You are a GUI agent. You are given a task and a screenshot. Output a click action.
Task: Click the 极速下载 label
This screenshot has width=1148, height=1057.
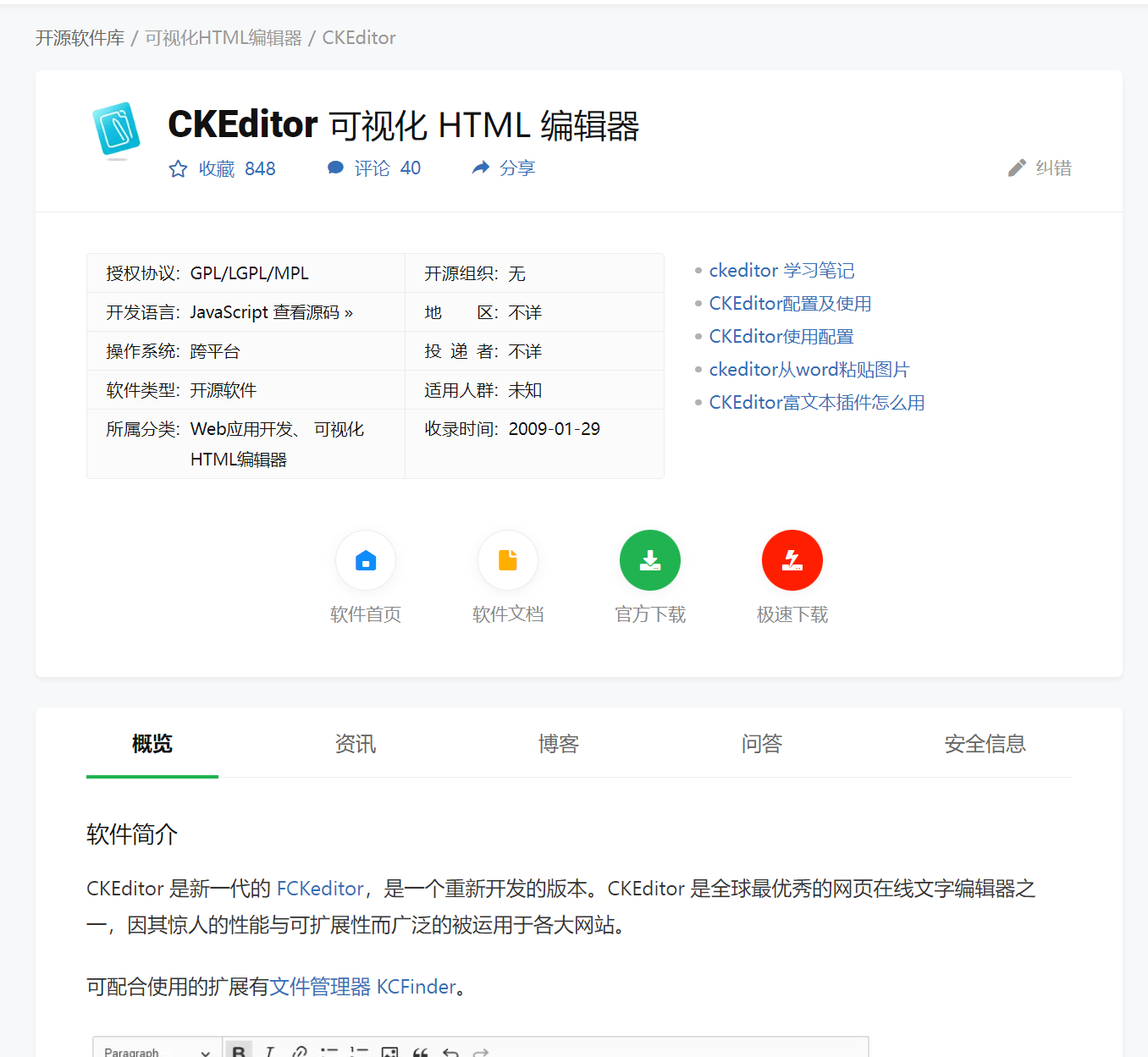pyautogui.click(x=792, y=614)
